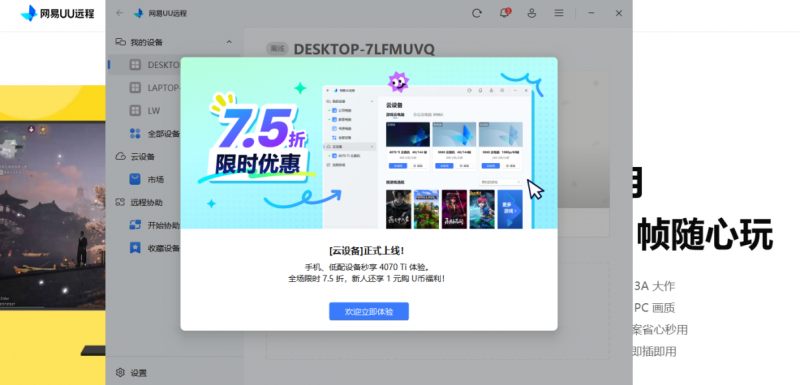Screen dimensions: 800x385
Task: Minimize the UU远程 window
Action: (x=591, y=13)
